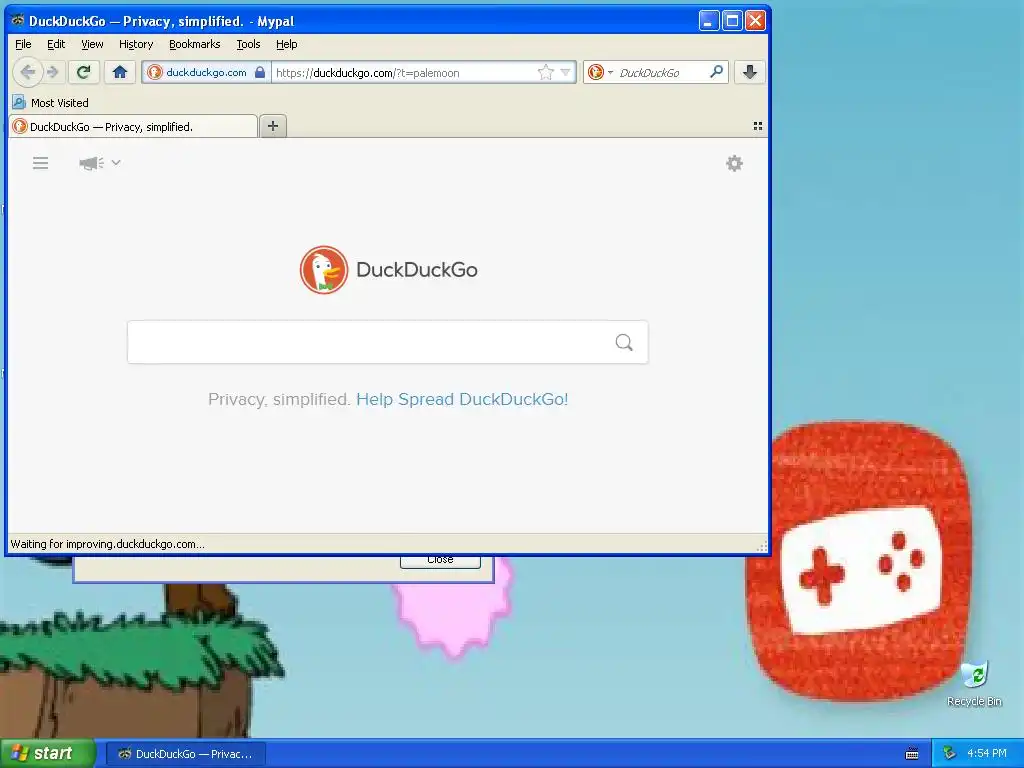Image resolution: width=1024 pixels, height=768 pixels.
Task: Choose search engine via DuckDuckGo icon dropdown
Action: click(x=600, y=72)
